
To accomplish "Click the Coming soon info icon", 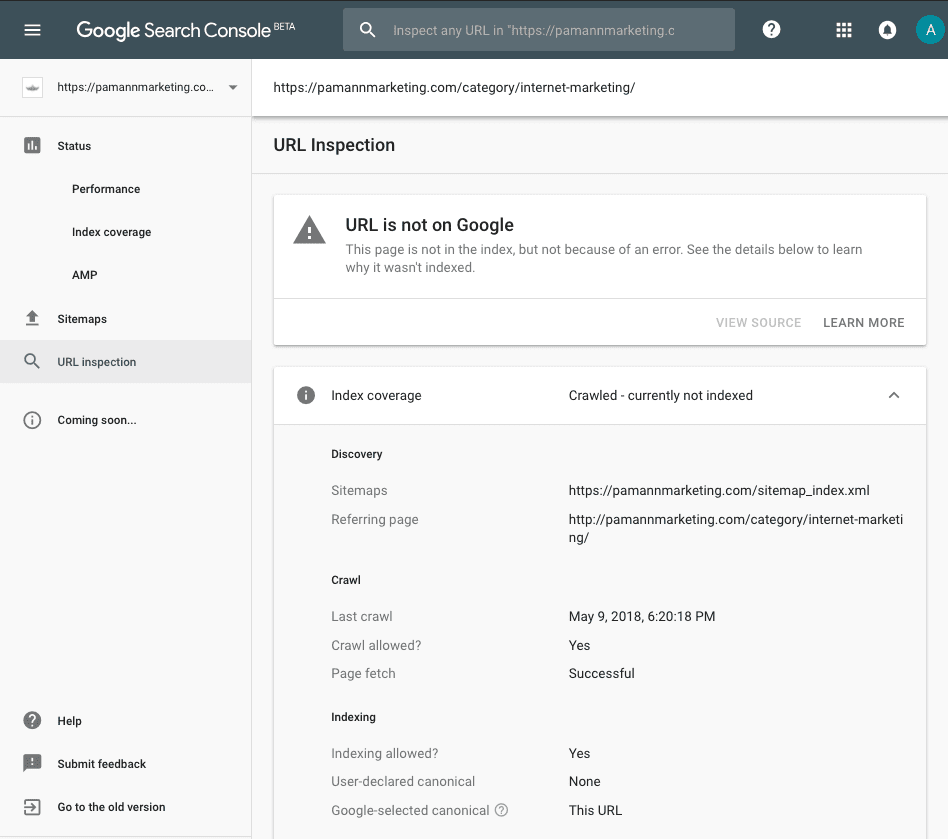I will pyautogui.click(x=32, y=420).
